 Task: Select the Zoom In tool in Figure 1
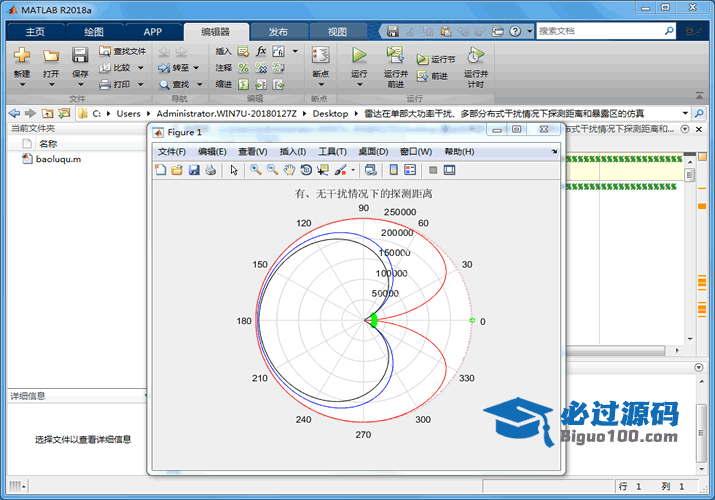[x=256, y=170]
